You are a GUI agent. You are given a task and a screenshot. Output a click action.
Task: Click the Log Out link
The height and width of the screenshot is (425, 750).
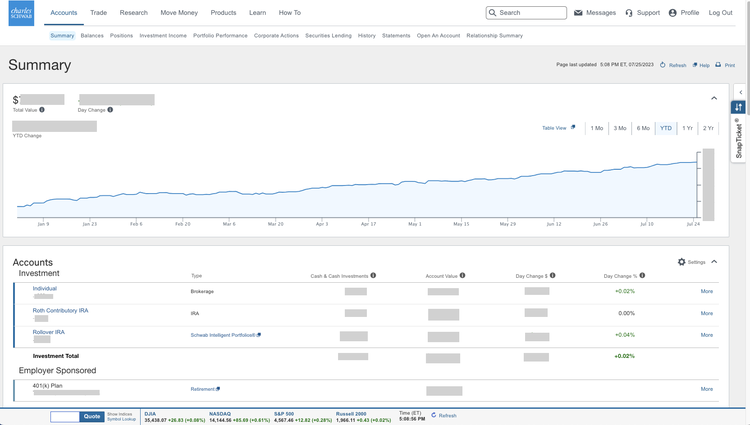[720, 13]
